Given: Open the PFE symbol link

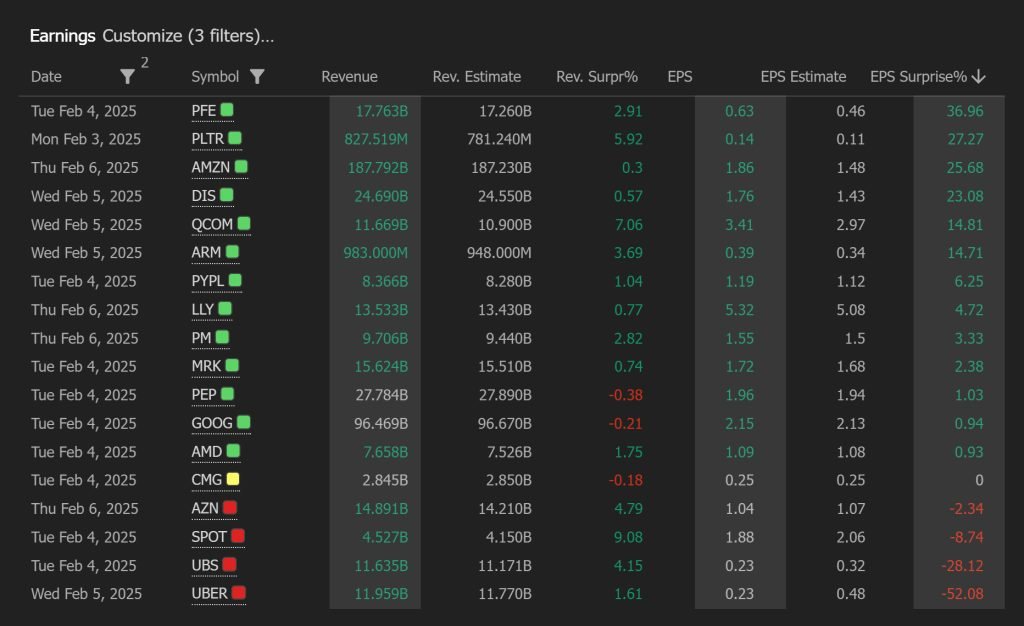Looking at the screenshot, I should click(x=204, y=111).
